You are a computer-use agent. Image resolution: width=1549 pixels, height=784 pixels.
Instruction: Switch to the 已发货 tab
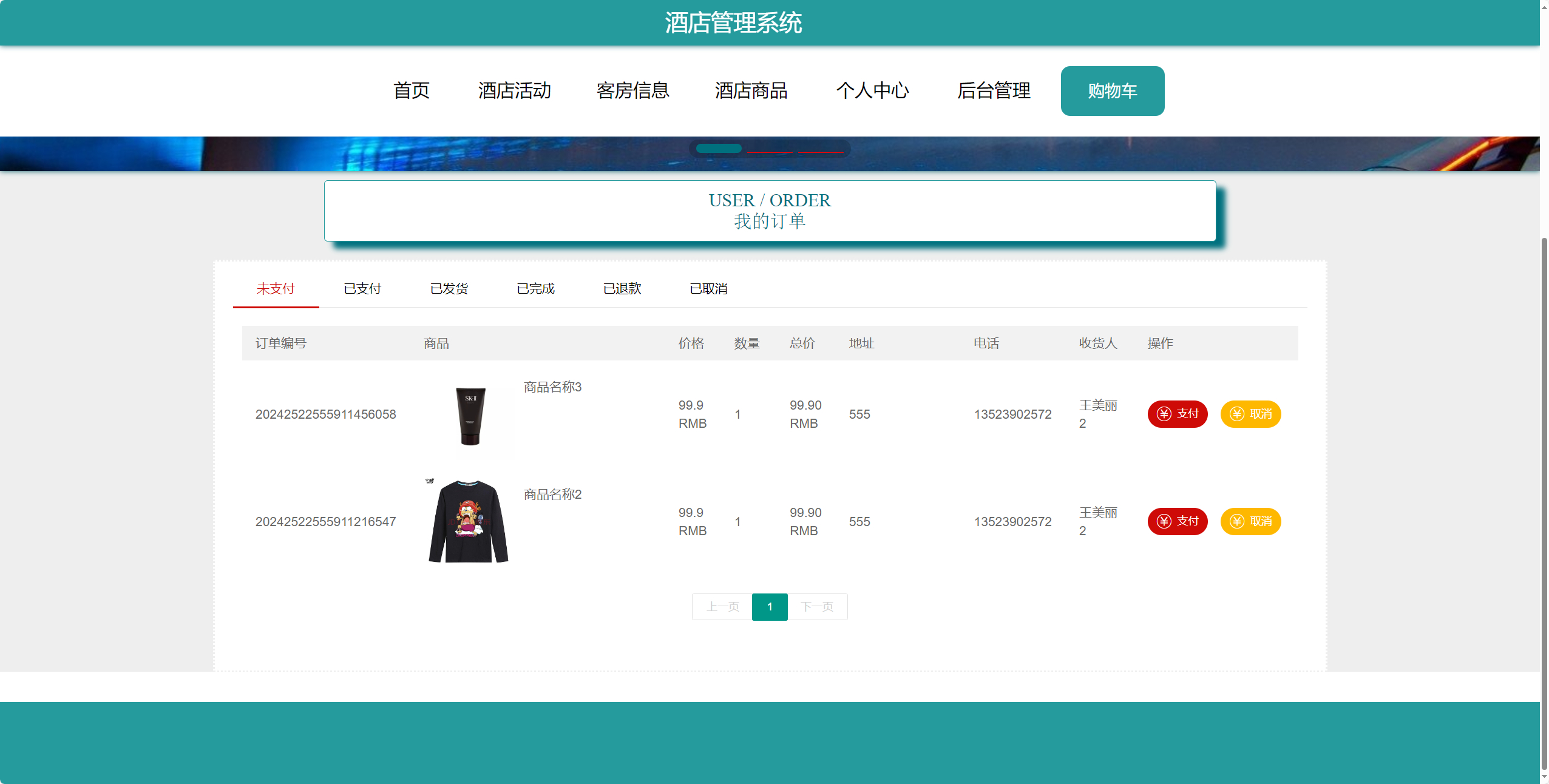coord(449,289)
